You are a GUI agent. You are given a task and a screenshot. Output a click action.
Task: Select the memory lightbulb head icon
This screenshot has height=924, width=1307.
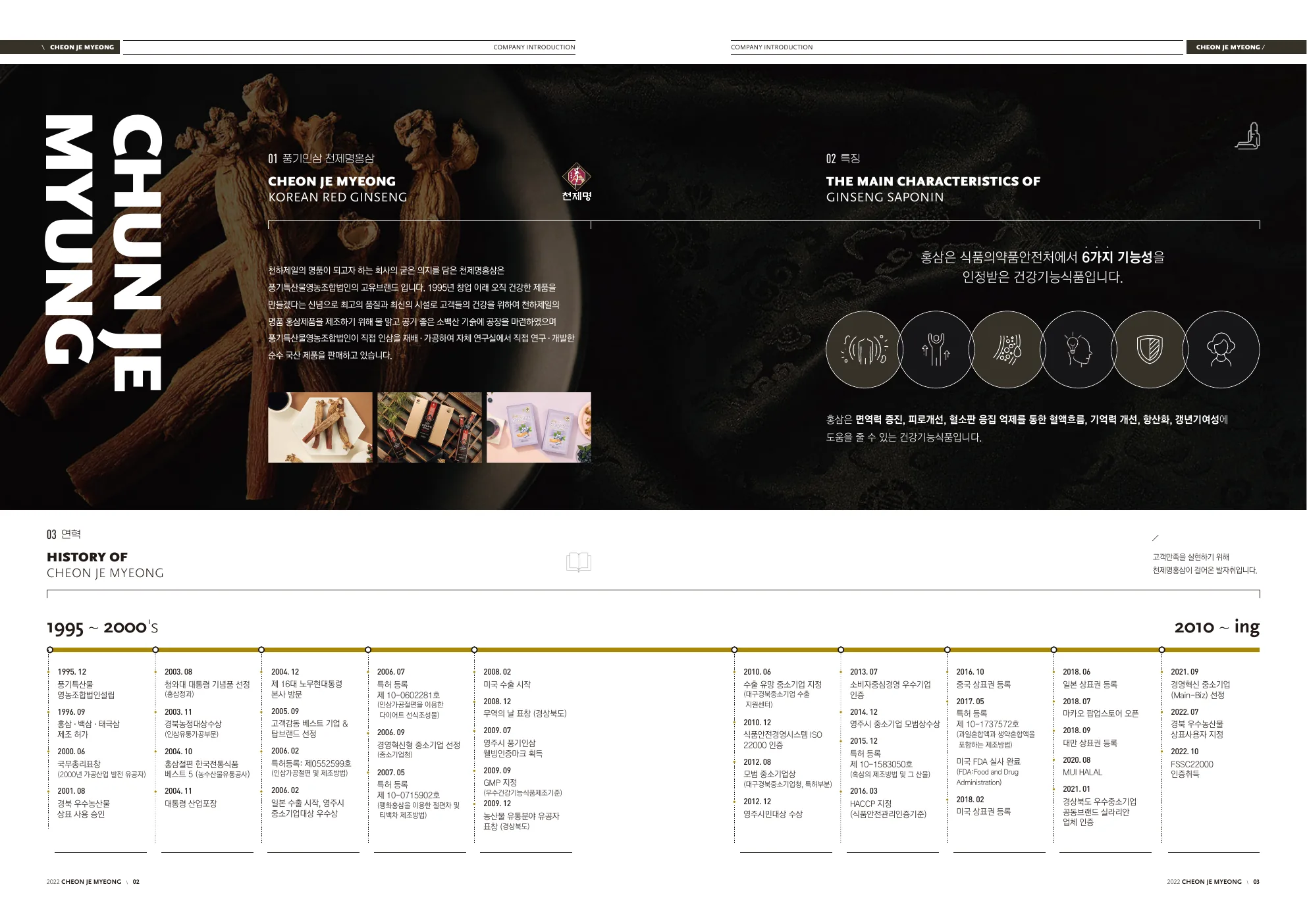tap(1079, 349)
